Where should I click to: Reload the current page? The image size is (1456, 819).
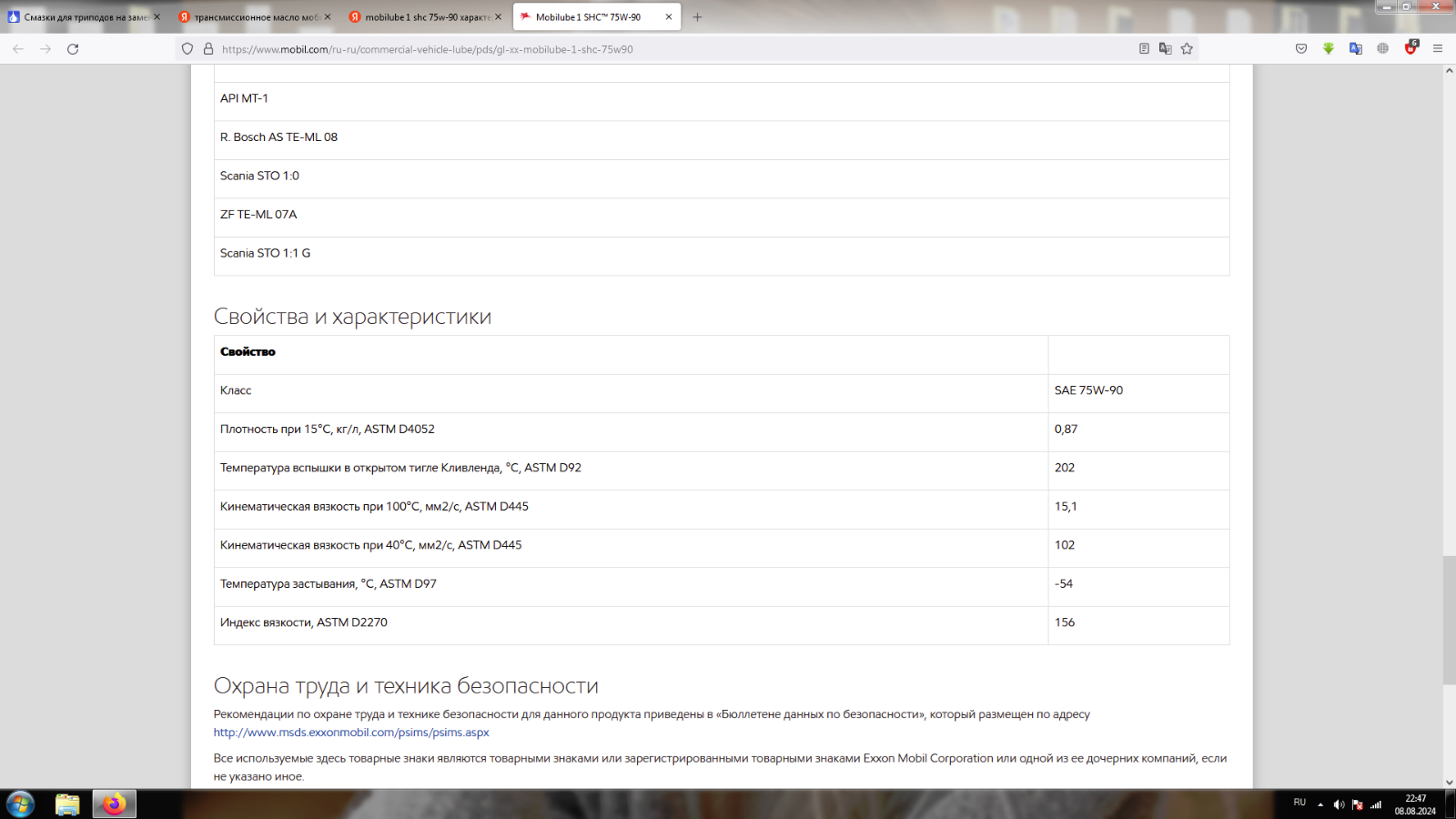click(x=73, y=49)
